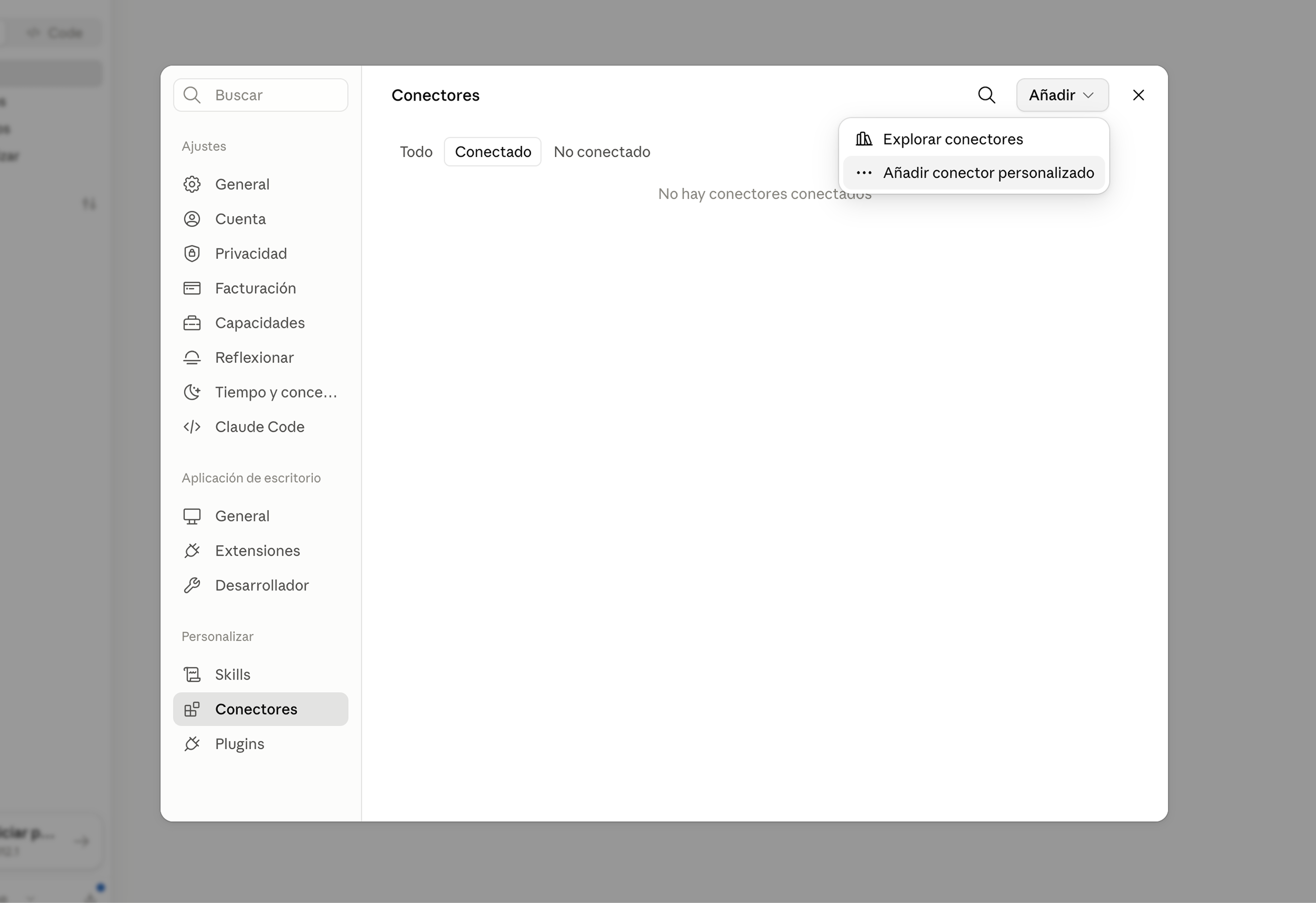Open the Cuenta settings page
This screenshot has height=903, width=1316.
coord(260,219)
